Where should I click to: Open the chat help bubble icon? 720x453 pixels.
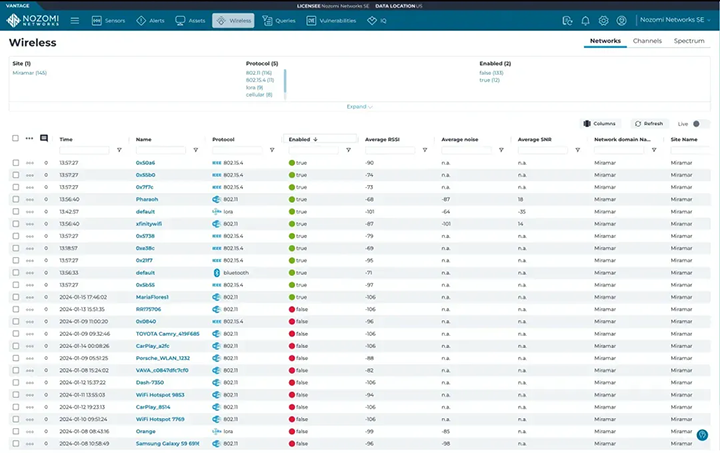point(702,435)
